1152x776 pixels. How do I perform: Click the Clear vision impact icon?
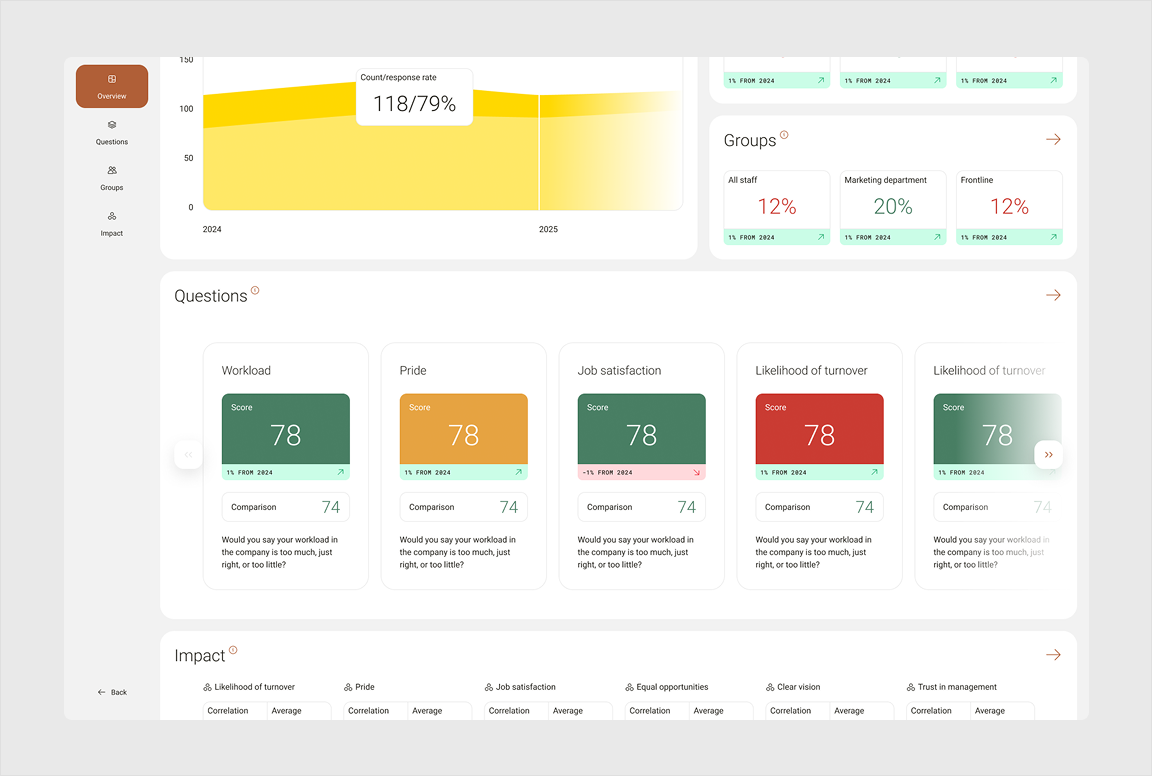coord(770,687)
